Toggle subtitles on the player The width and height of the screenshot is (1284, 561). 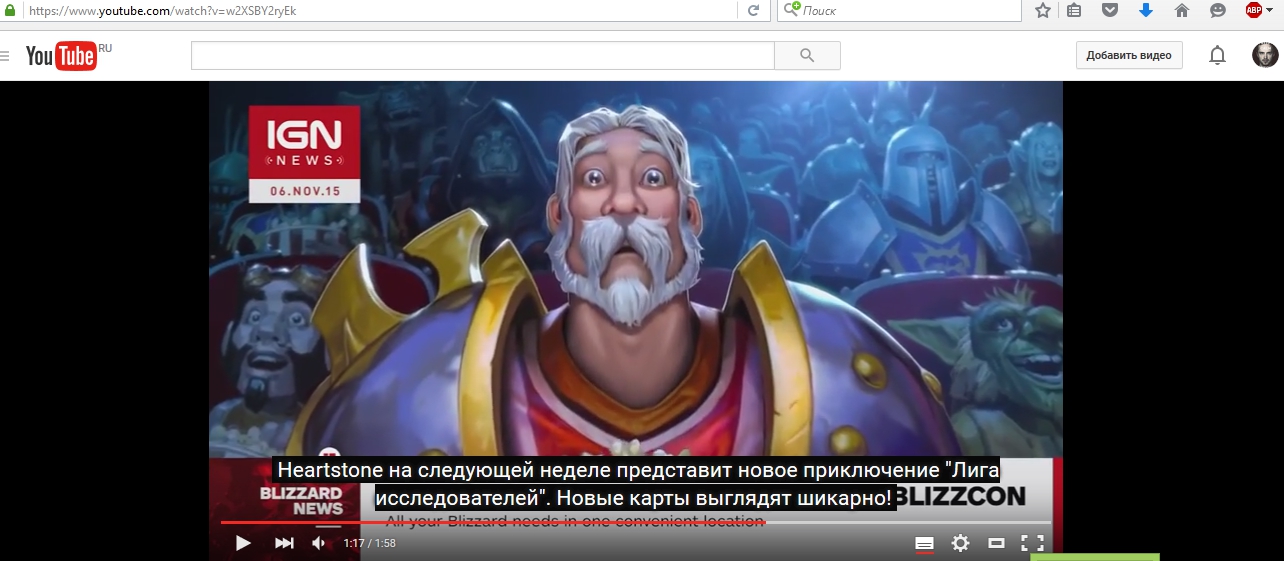(x=924, y=543)
